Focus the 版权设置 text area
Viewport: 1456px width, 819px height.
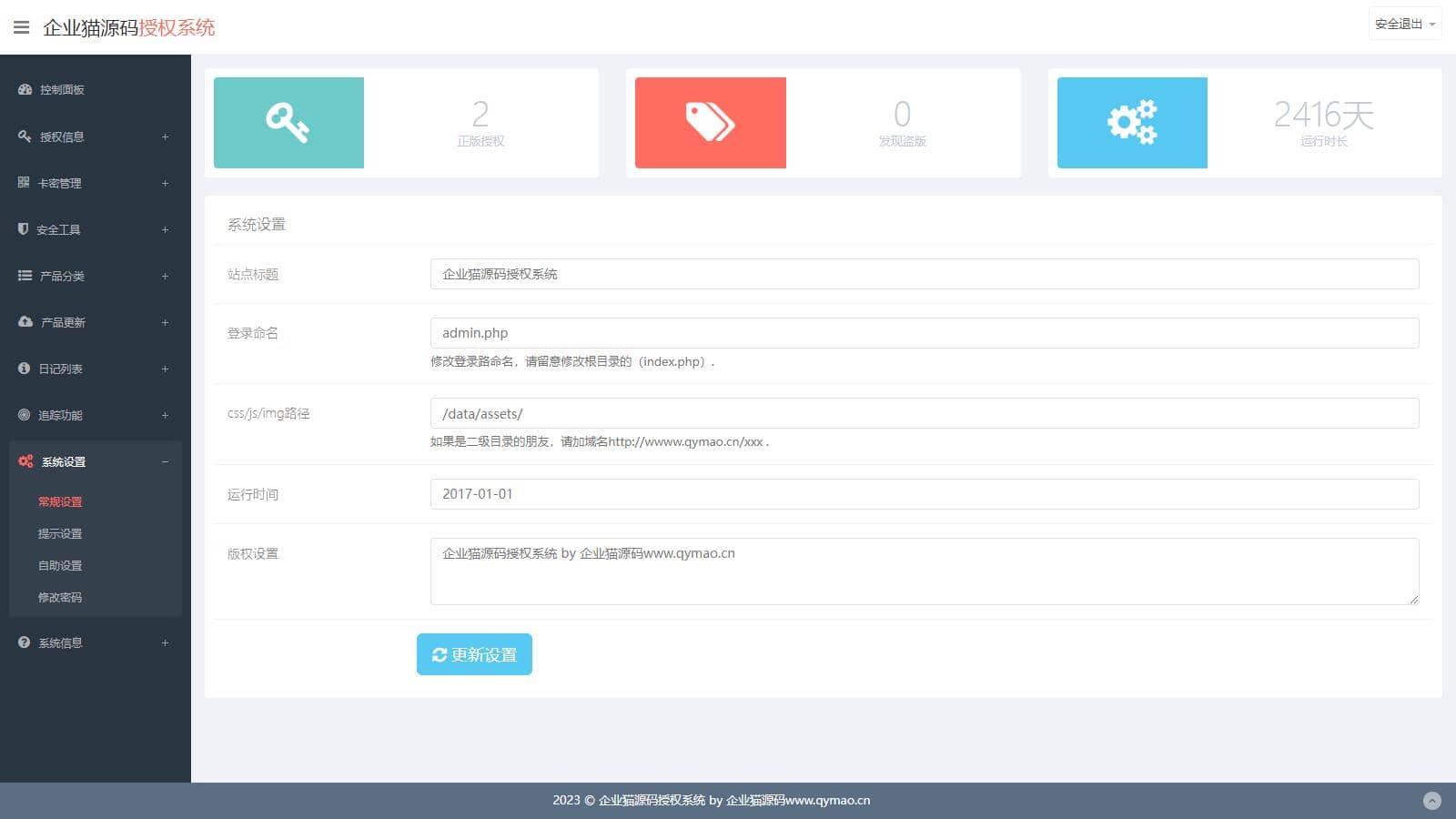[925, 571]
